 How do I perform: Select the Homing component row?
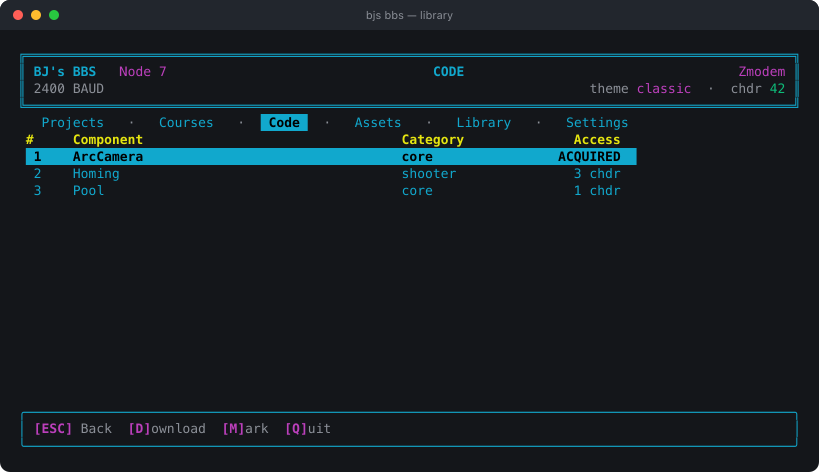click(331, 174)
